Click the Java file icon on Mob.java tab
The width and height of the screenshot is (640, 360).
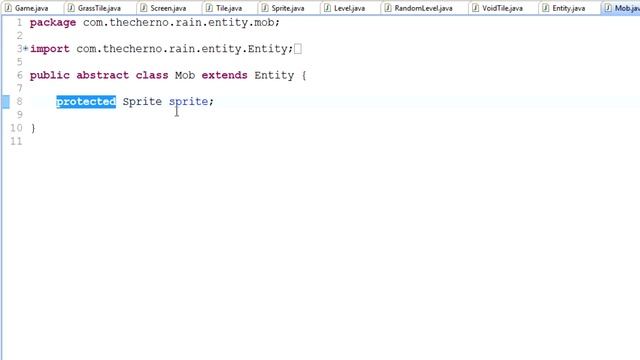tap(608, 8)
